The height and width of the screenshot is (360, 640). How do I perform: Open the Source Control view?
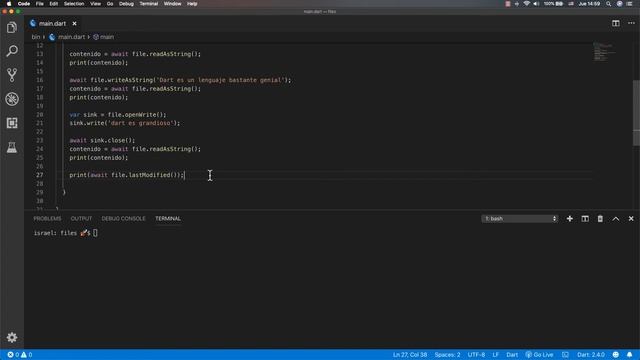(x=12, y=75)
